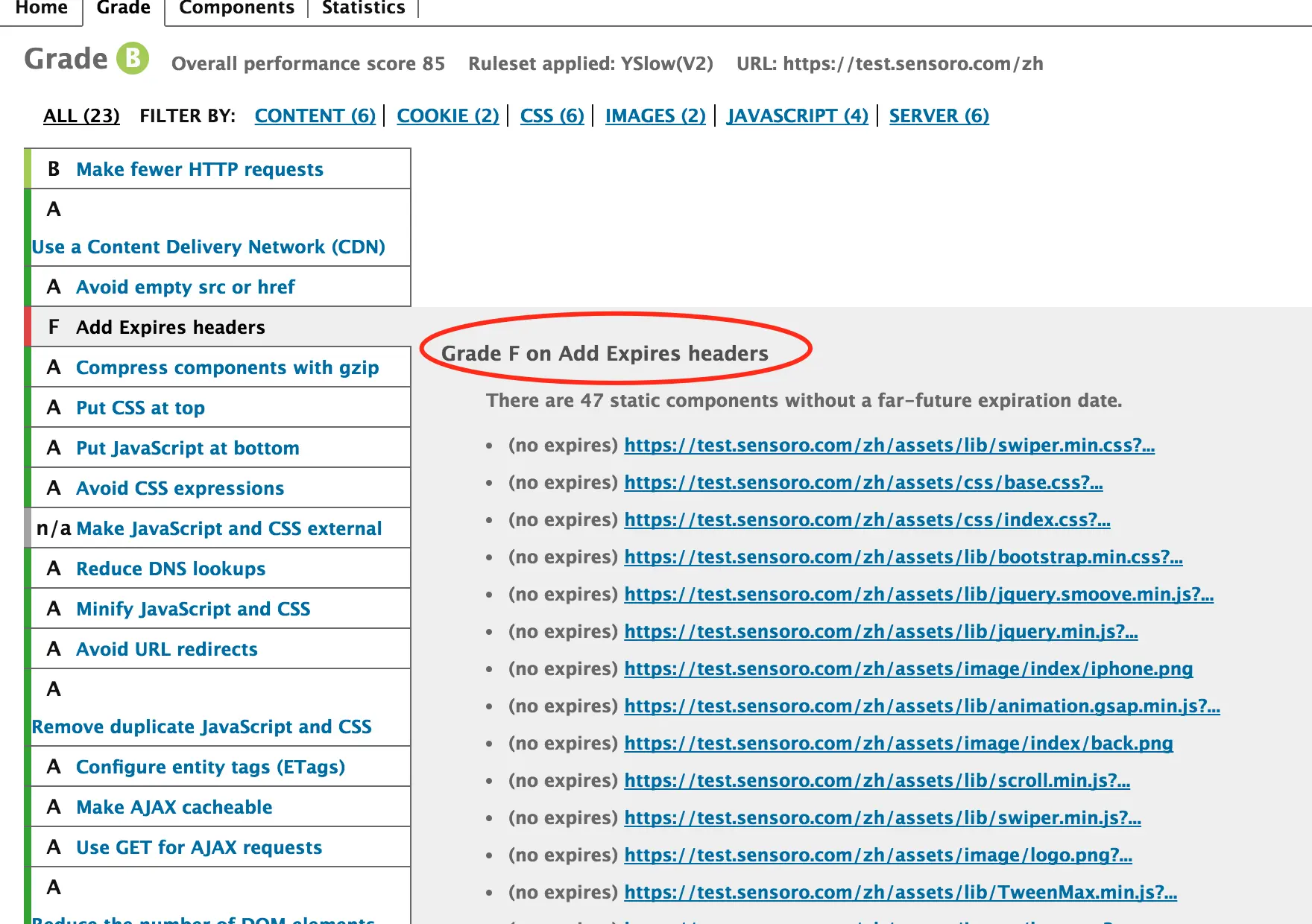Filter rules by IMAGES (2)

(655, 115)
